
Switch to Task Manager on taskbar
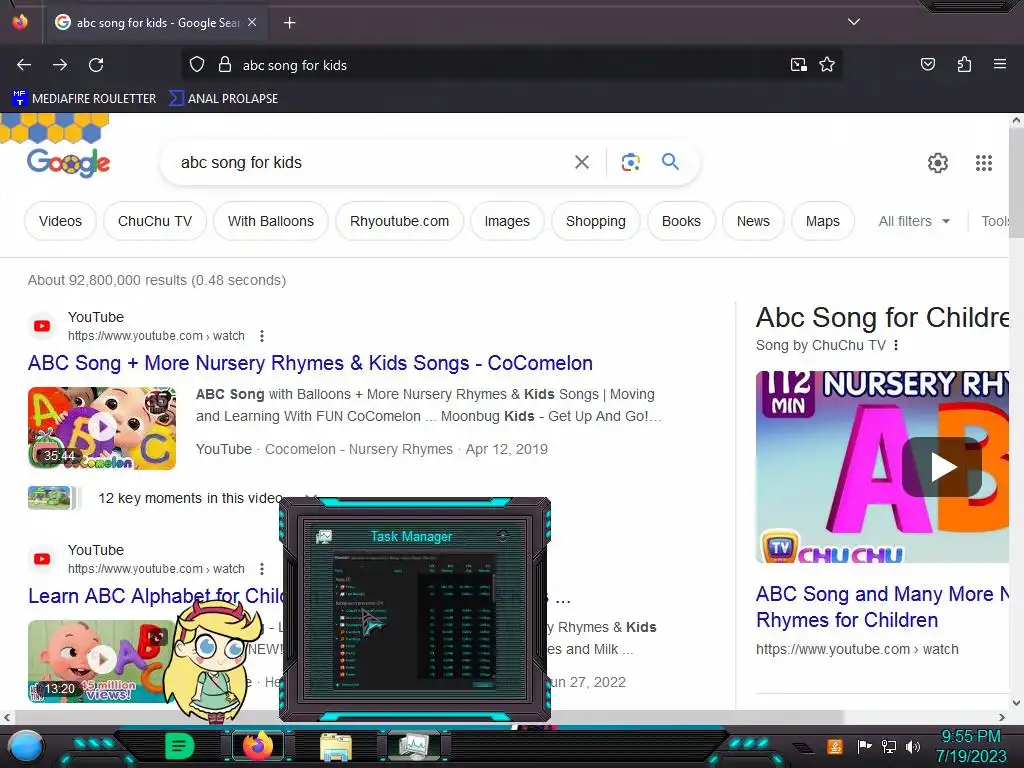click(414, 746)
